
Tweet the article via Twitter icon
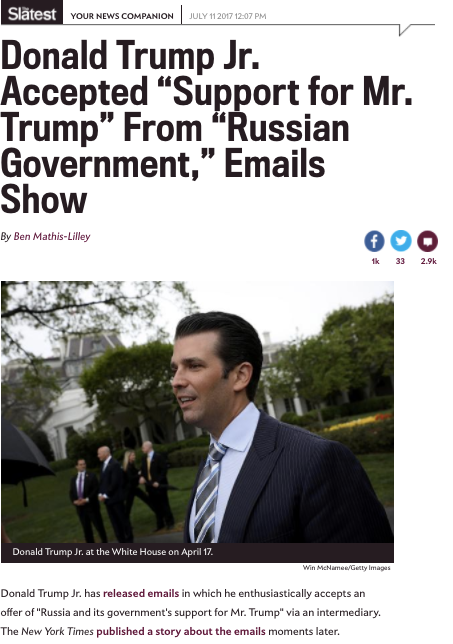point(401,241)
